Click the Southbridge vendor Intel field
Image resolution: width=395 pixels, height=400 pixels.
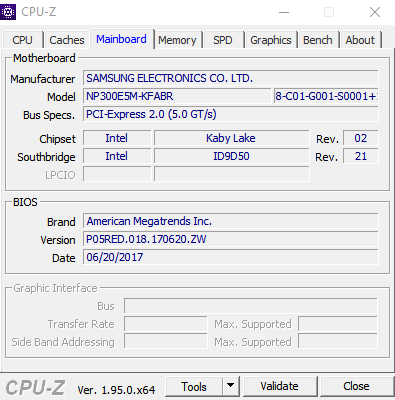pos(117,156)
